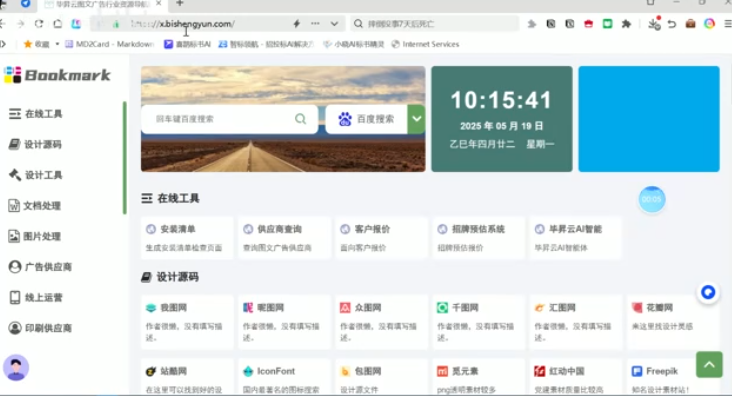Click the clock panel showing 10:15:41
Image resolution: width=732 pixels, height=396 pixels.
(x=502, y=119)
